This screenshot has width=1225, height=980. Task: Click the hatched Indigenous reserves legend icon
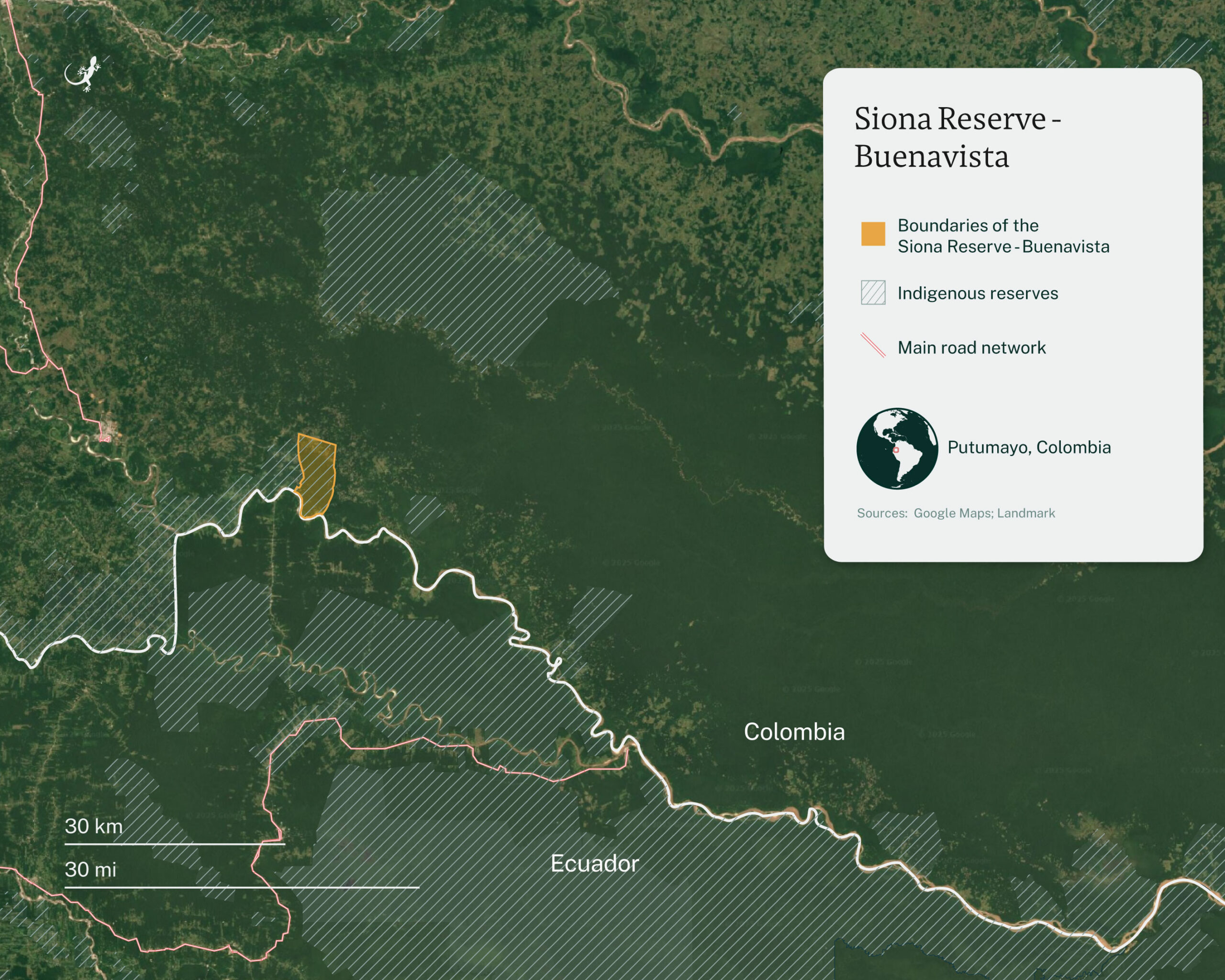coord(873,292)
